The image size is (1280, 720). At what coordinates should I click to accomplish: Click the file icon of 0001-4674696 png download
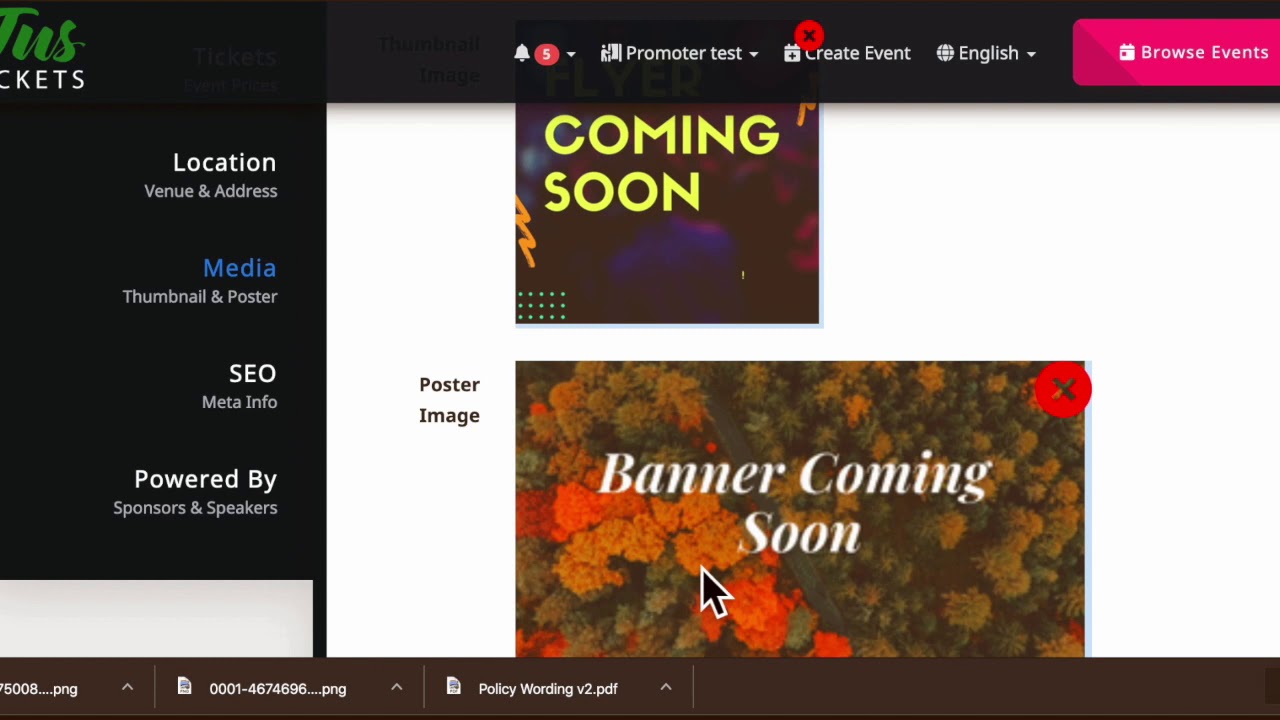click(x=184, y=686)
